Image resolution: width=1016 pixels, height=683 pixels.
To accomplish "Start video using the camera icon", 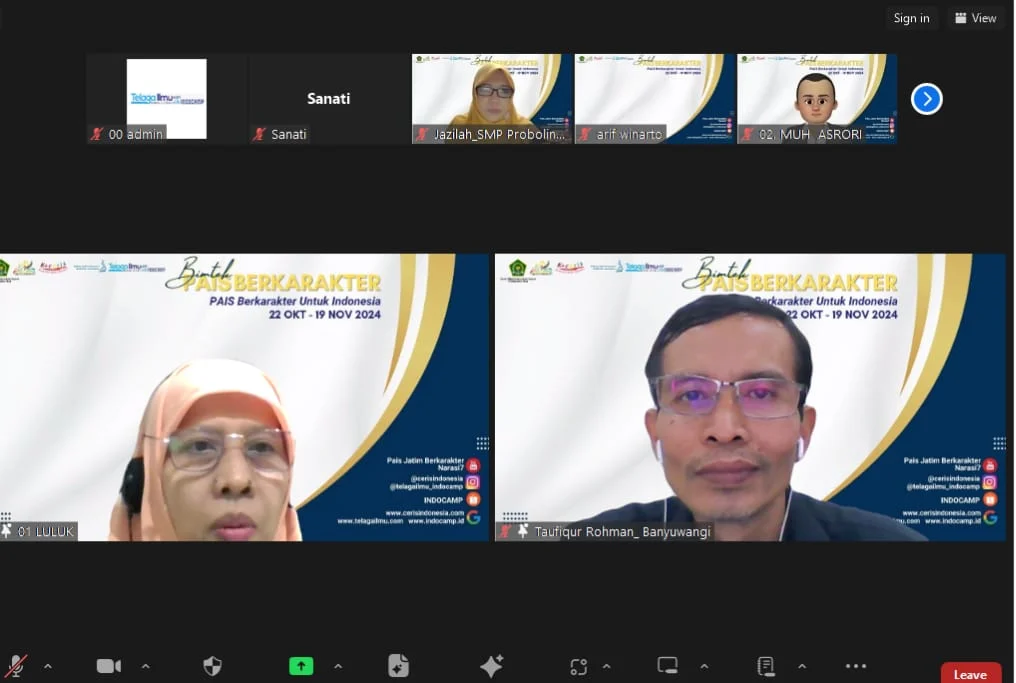I will pyautogui.click(x=108, y=664).
